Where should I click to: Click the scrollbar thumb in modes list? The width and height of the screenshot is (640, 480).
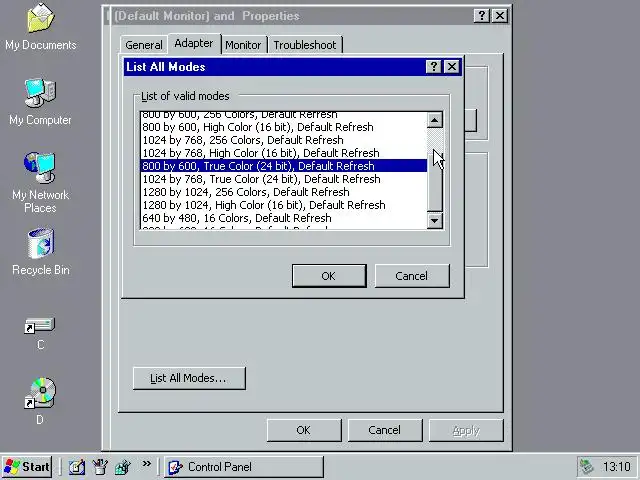pyautogui.click(x=435, y=180)
